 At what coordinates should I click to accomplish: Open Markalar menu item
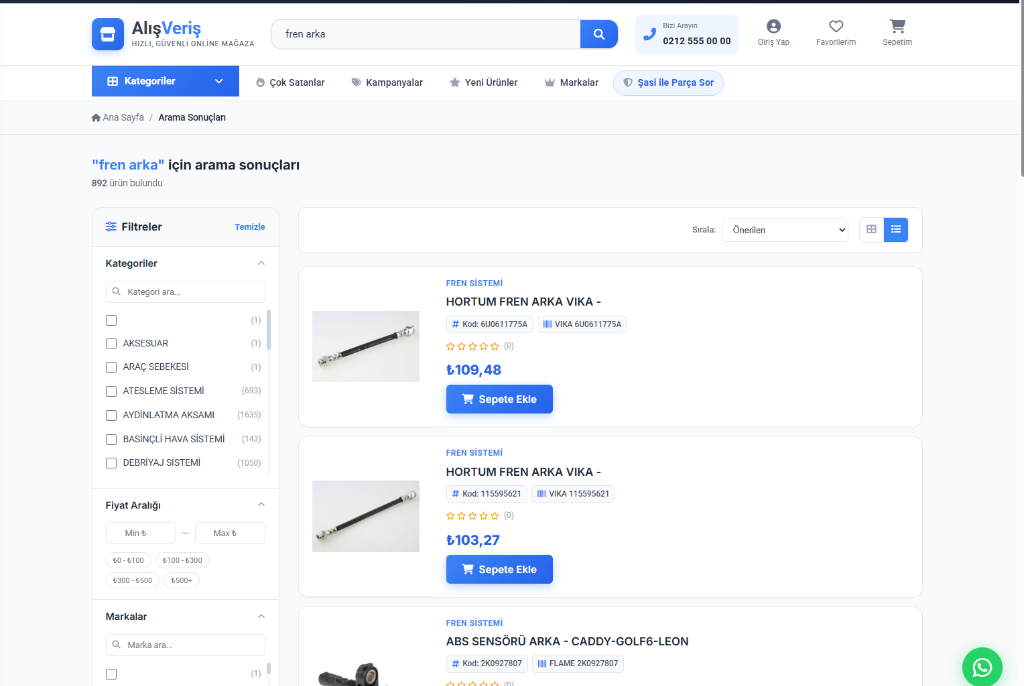[x=571, y=82]
